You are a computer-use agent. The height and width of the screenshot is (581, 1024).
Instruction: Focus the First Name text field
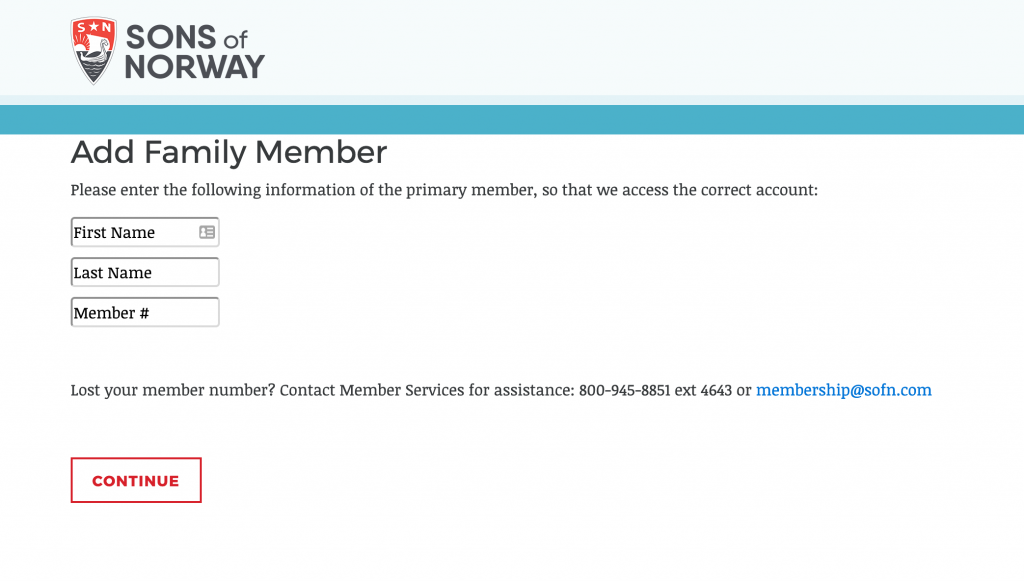pyautogui.click(x=145, y=232)
